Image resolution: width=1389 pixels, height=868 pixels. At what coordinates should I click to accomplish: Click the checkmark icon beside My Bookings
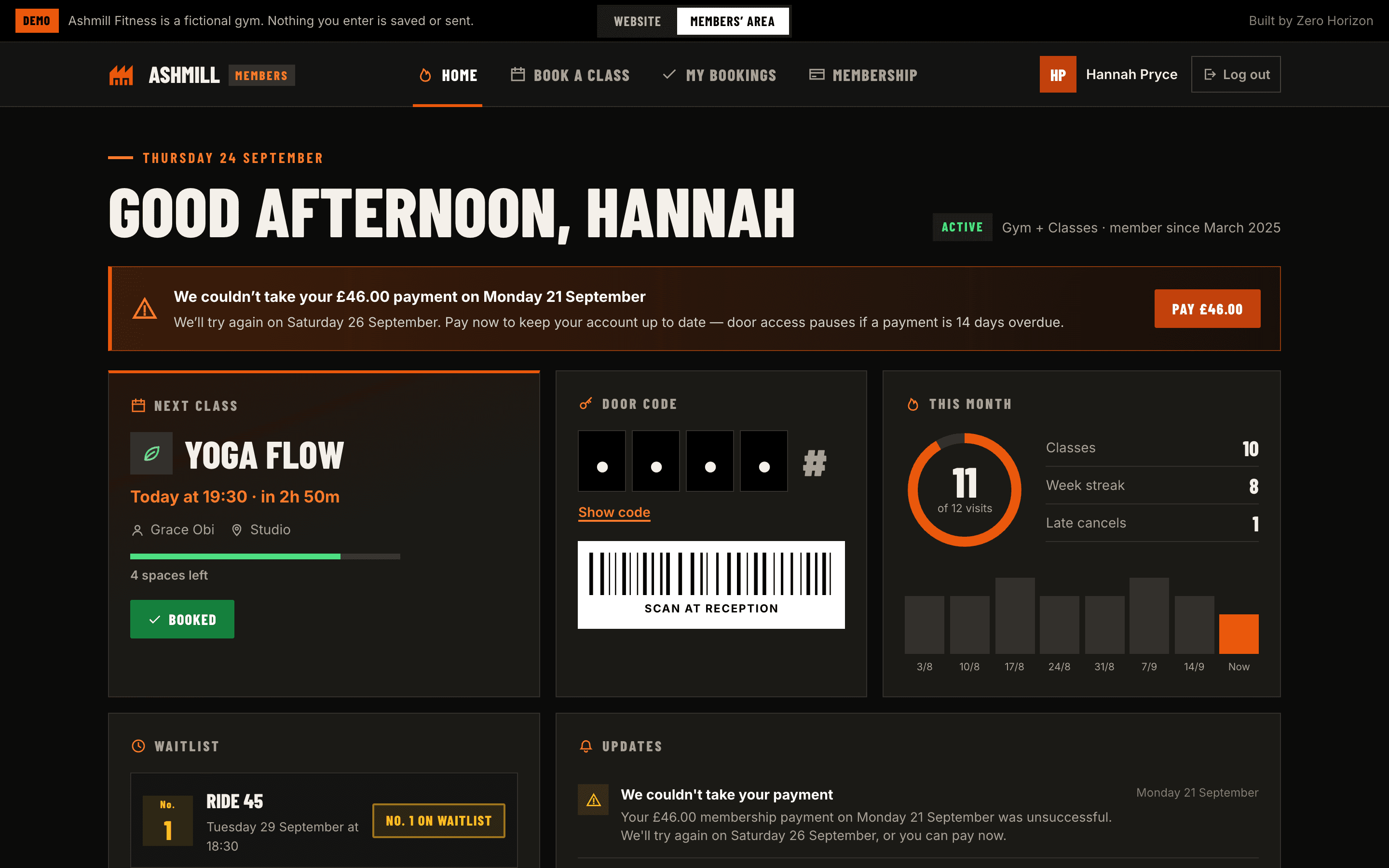point(669,75)
